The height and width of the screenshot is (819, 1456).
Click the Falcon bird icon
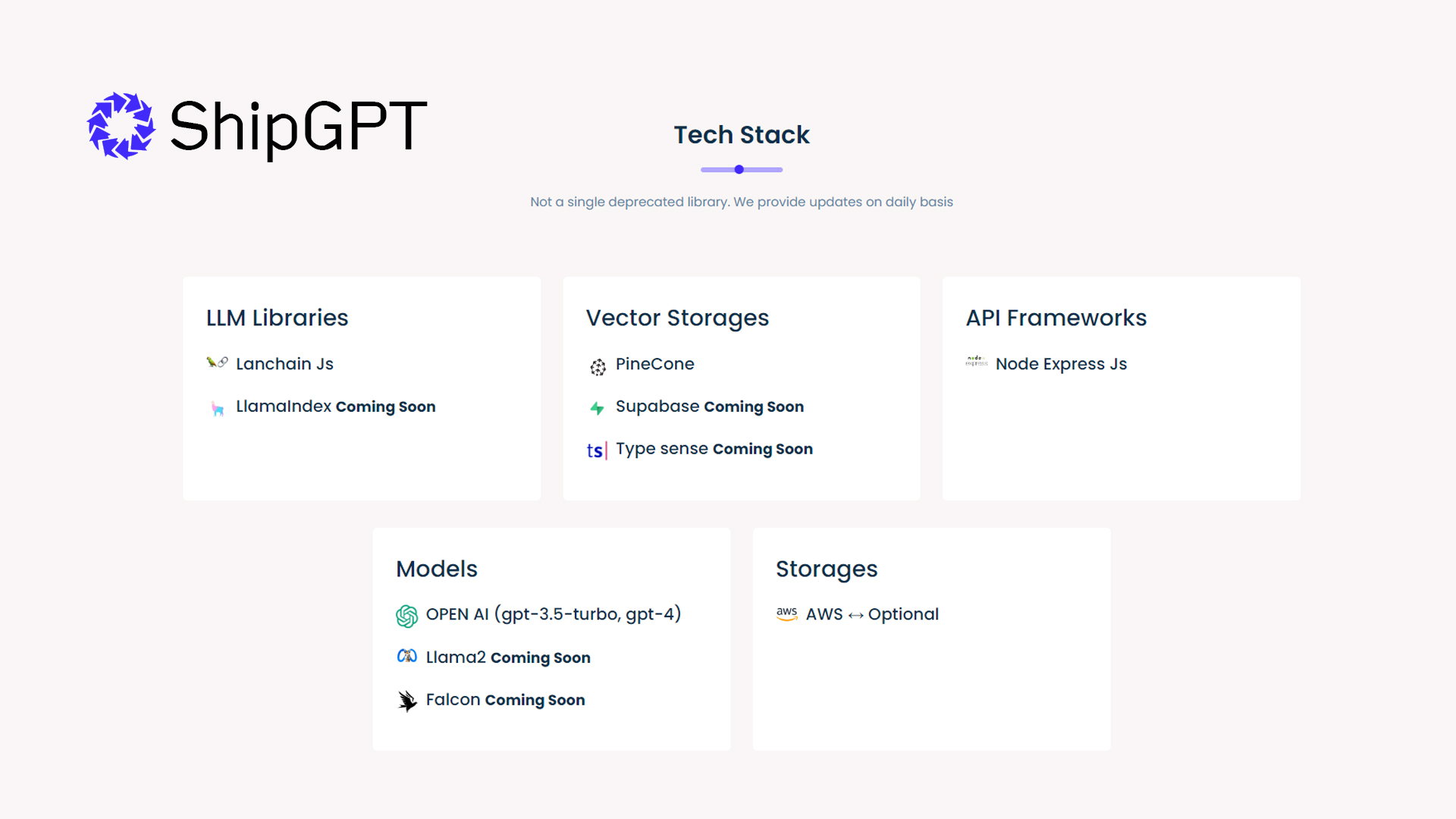(407, 700)
